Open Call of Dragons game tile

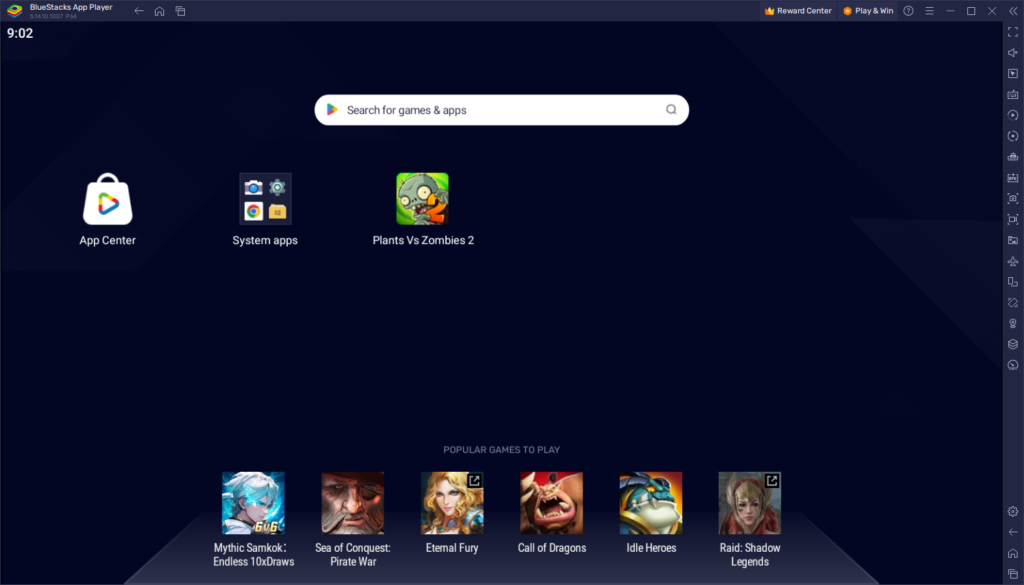coord(551,503)
